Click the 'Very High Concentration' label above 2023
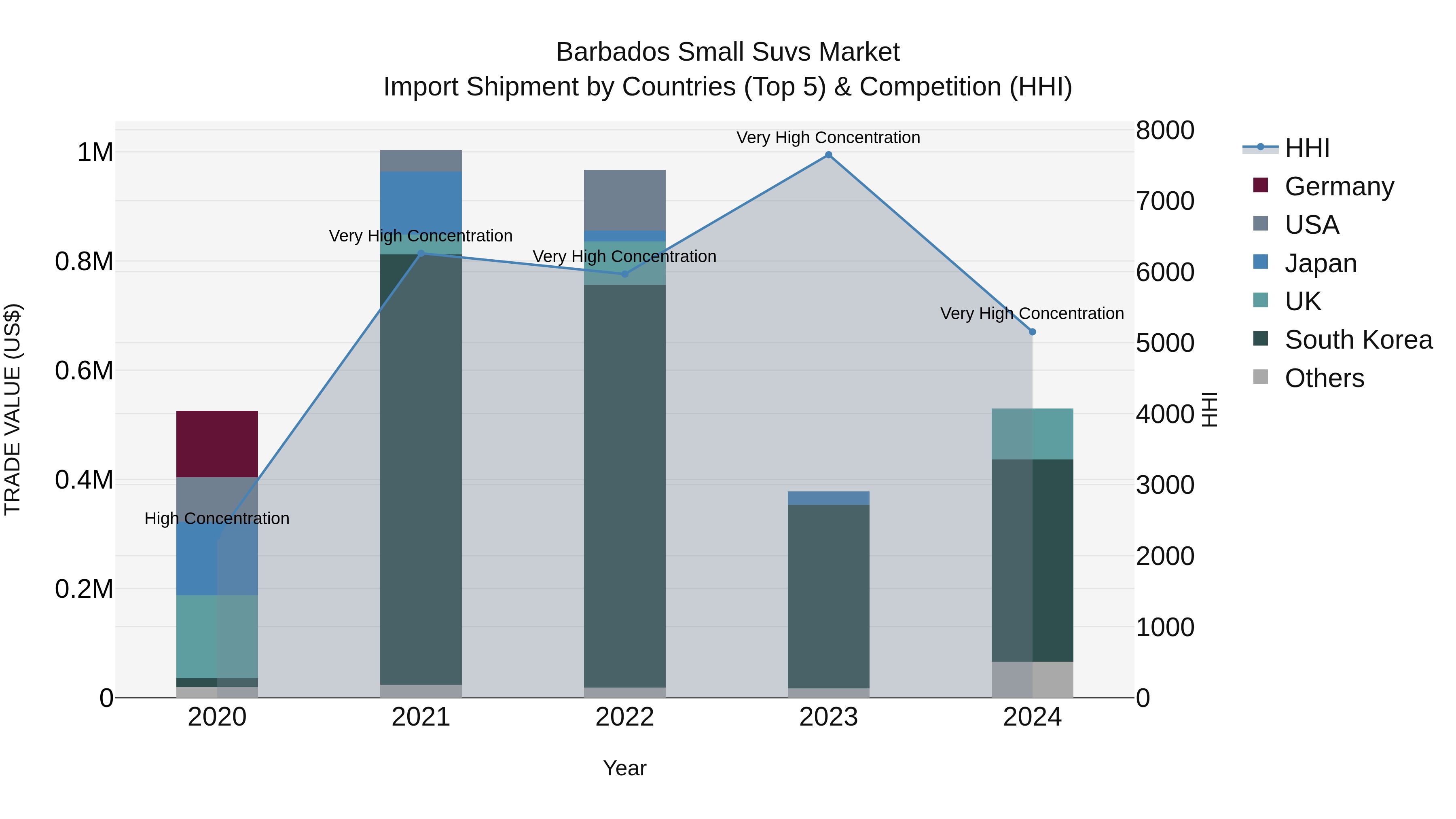This screenshot has width=1456, height=819. click(x=829, y=138)
